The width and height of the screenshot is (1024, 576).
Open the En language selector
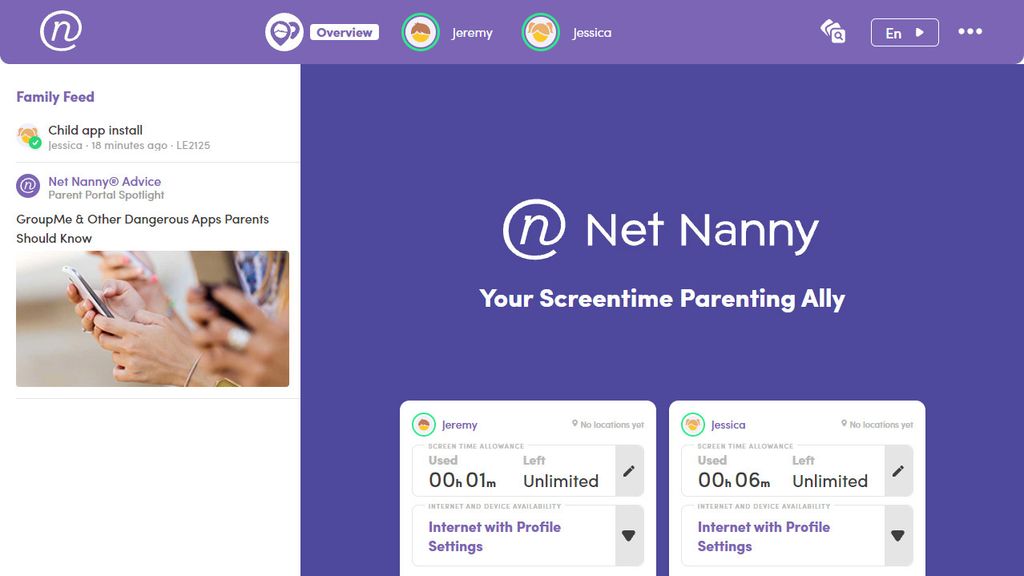(x=903, y=32)
